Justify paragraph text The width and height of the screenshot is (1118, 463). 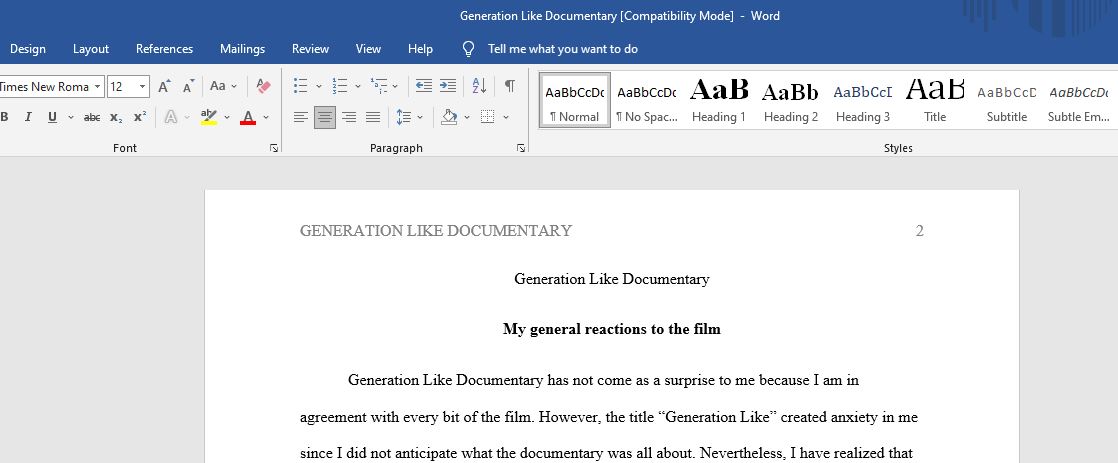point(373,117)
